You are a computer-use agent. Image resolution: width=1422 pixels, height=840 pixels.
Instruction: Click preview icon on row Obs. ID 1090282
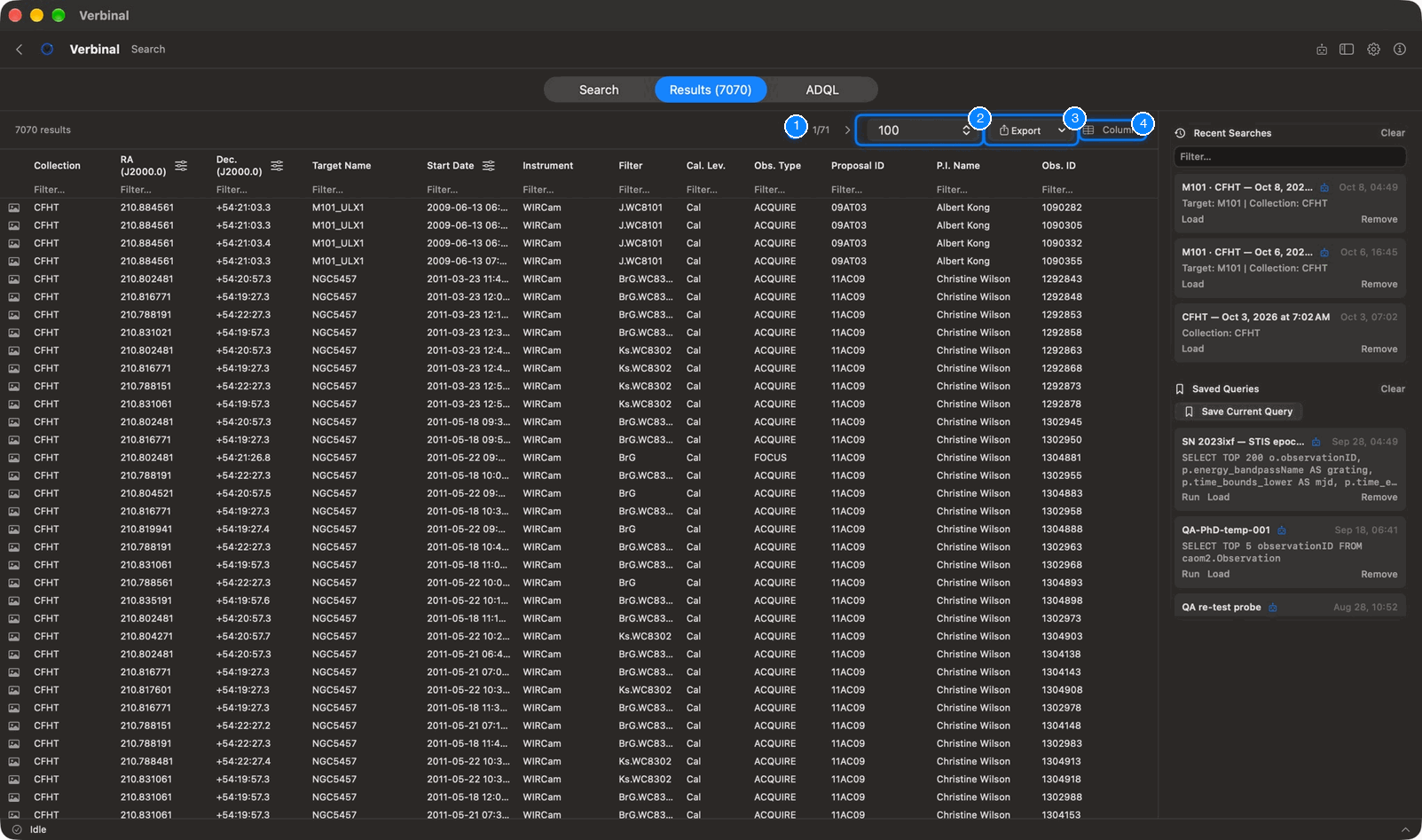14,208
